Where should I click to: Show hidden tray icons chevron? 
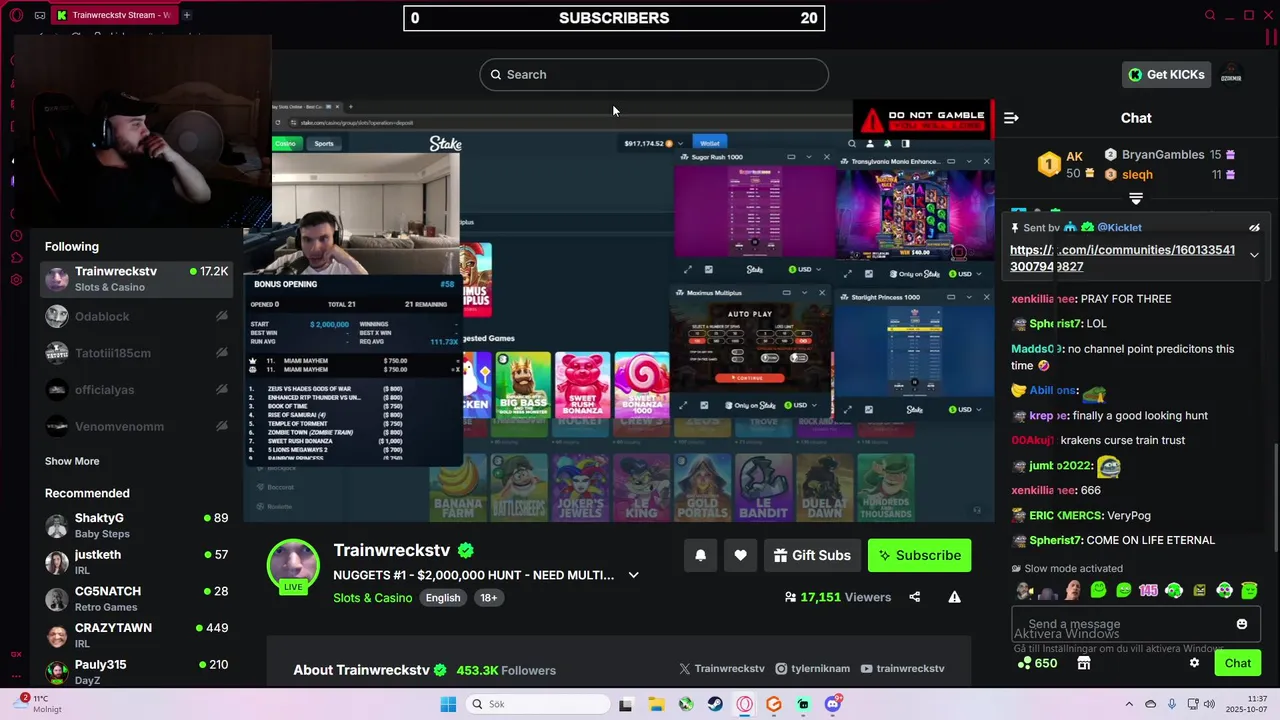coord(1129,704)
